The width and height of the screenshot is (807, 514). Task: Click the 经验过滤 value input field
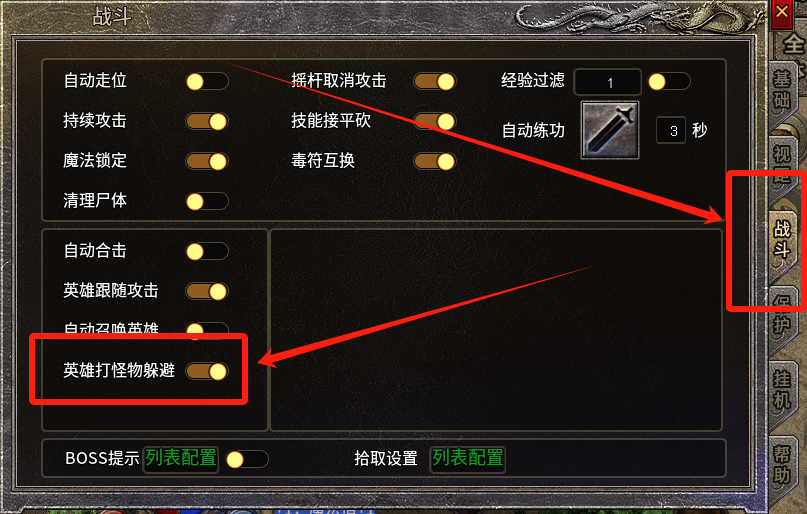point(608,82)
